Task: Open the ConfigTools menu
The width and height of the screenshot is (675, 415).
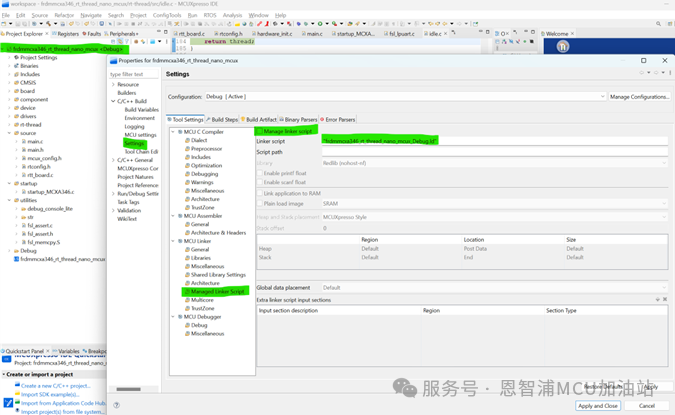Action: 167,15
